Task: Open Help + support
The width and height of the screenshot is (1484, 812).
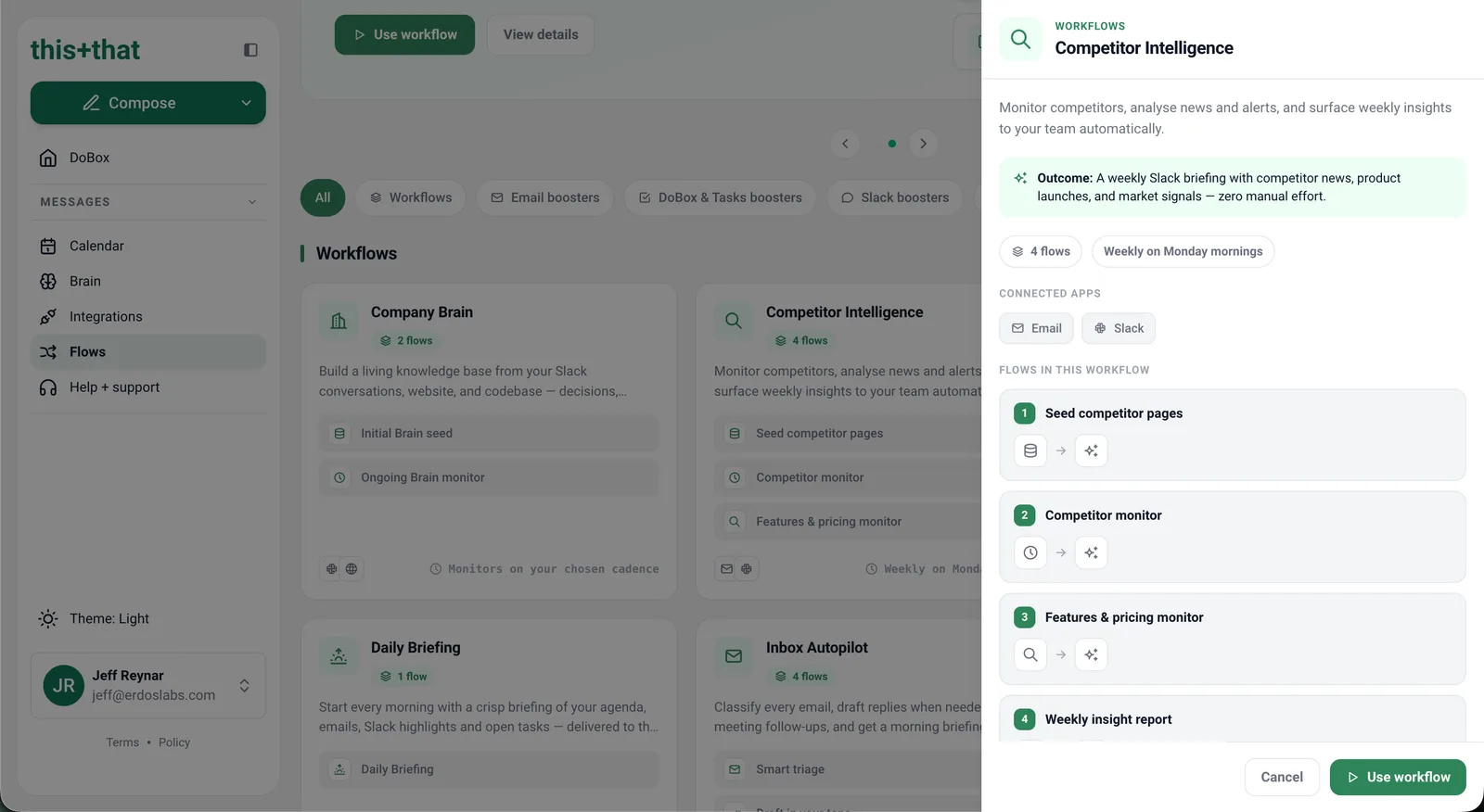Action: coord(148,387)
